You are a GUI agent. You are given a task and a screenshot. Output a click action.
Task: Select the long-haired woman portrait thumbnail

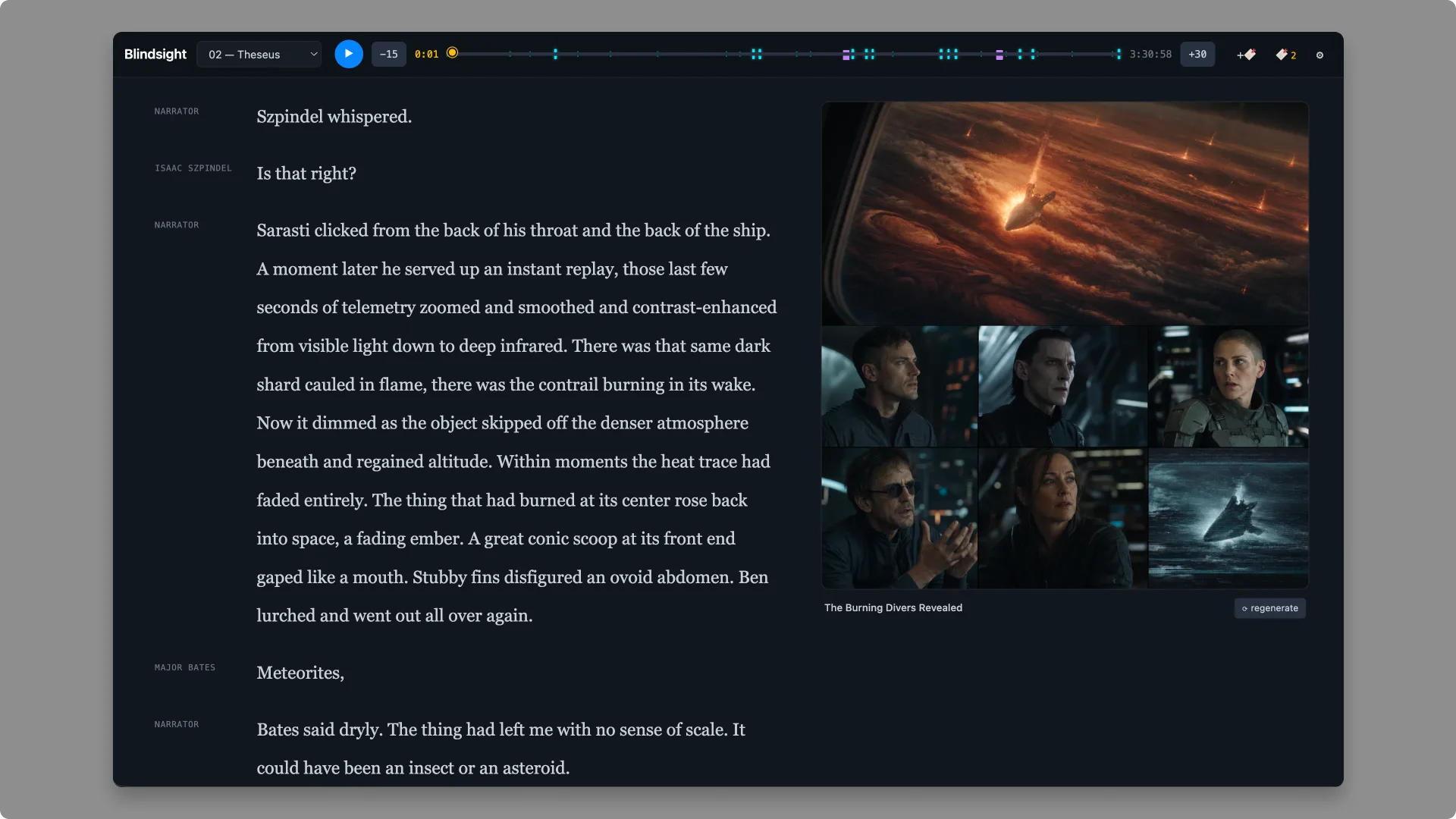point(1062,518)
